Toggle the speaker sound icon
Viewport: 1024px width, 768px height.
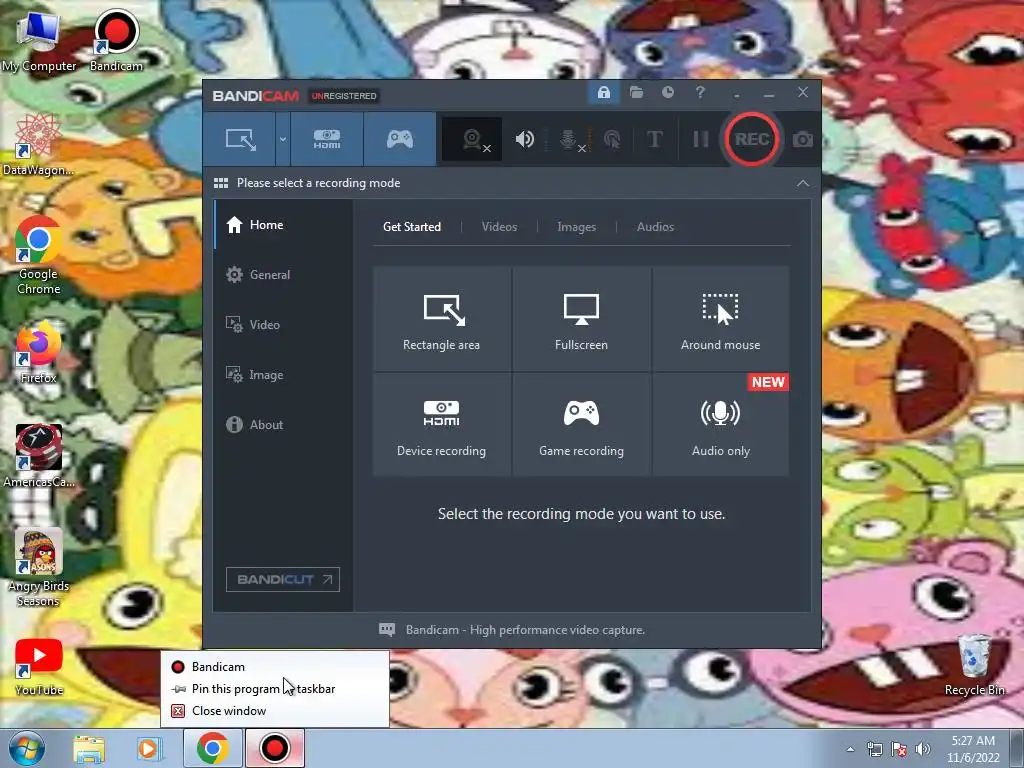coord(524,139)
